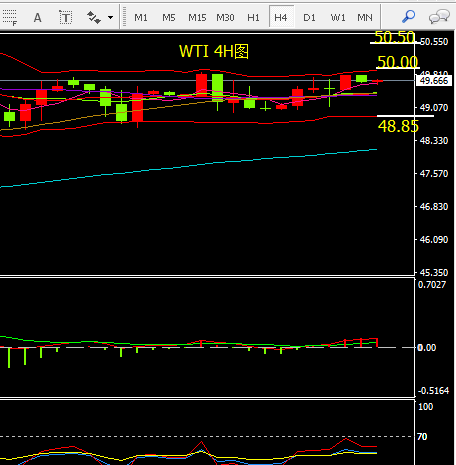
Task: Switch to H1 timeframe
Action: click(x=253, y=17)
